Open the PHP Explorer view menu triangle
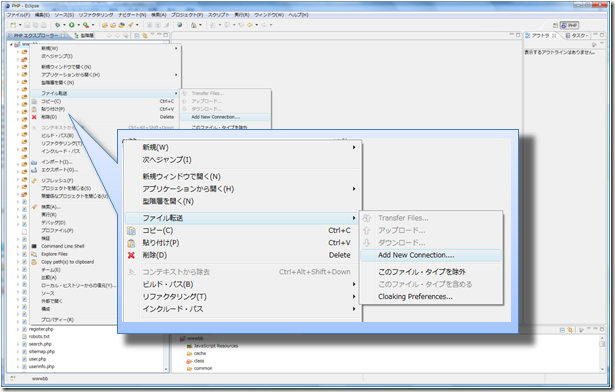Screen dimensions: 615x392 coord(152,35)
